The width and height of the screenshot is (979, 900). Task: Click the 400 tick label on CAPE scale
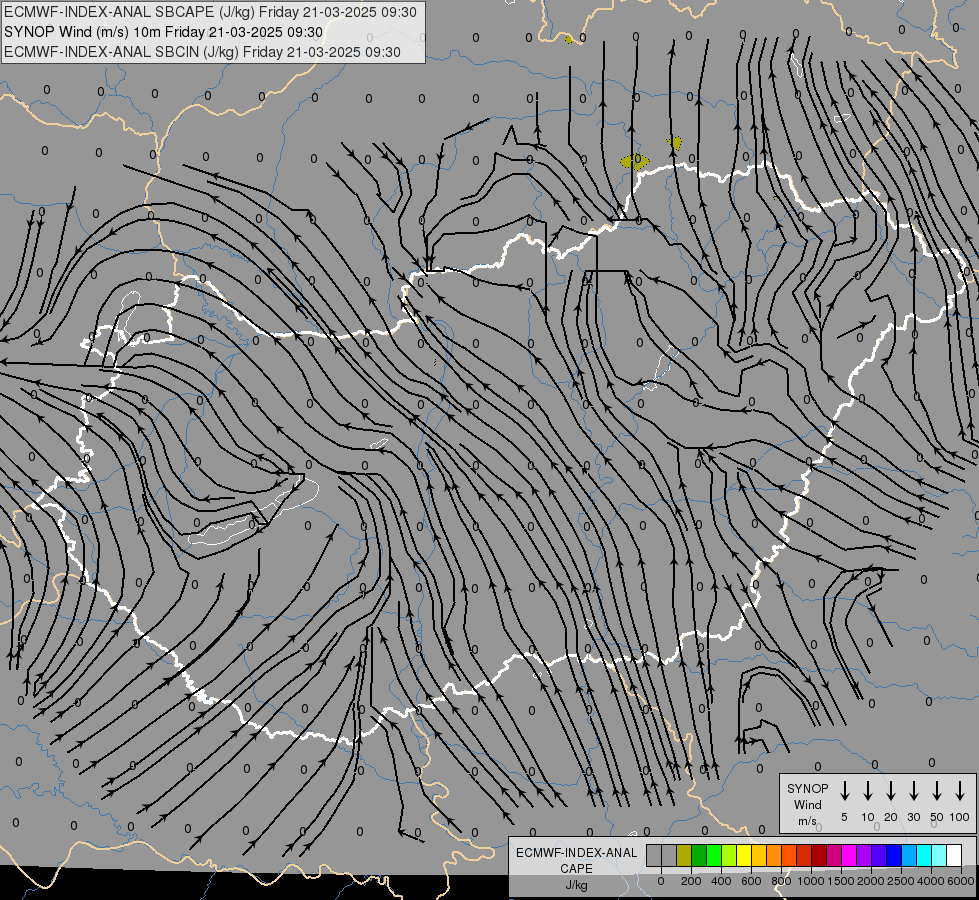pos(721,881)
